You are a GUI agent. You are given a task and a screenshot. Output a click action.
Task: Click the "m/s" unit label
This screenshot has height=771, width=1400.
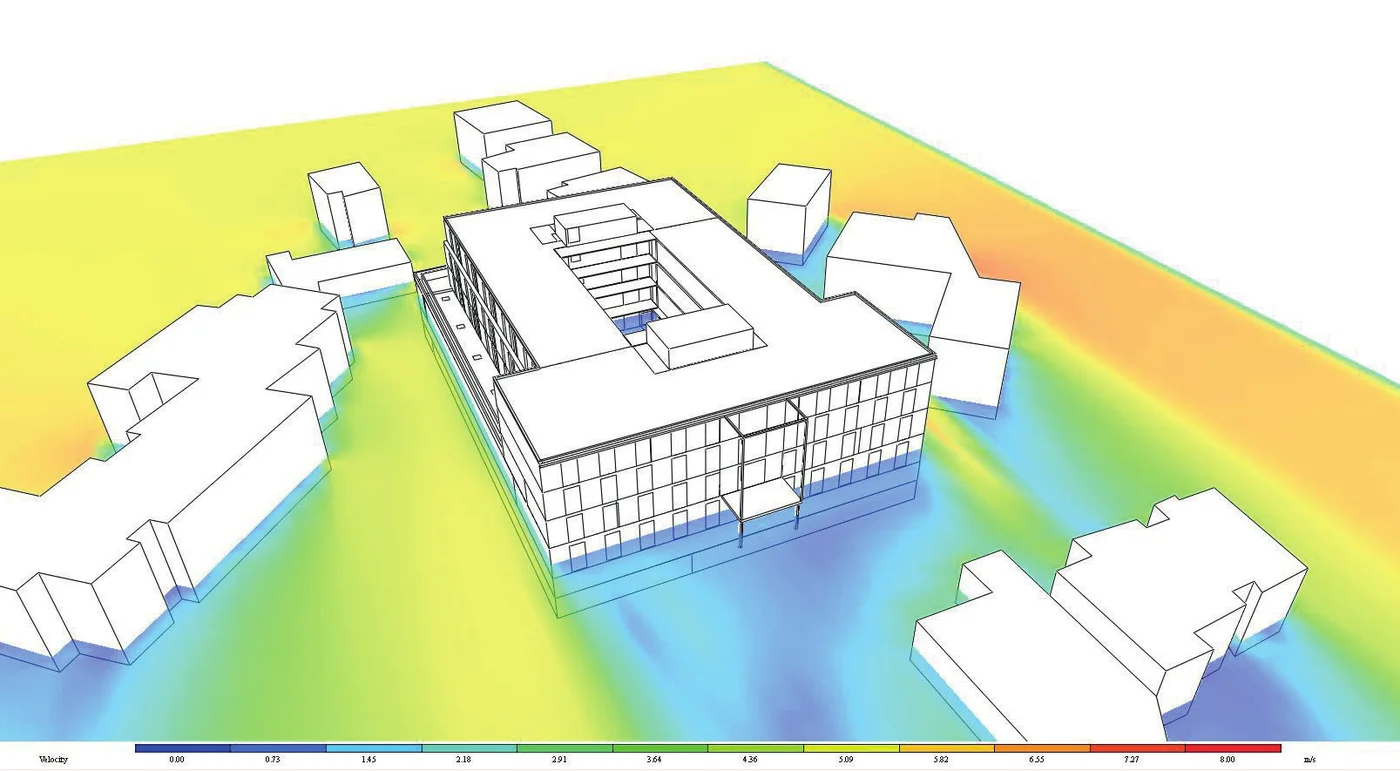1311,760
